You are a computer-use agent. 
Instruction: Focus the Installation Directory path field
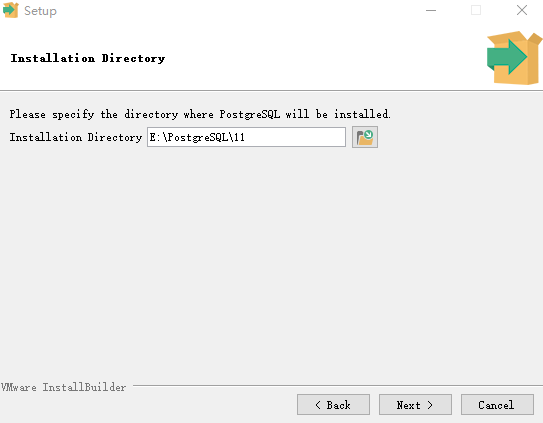246,137
